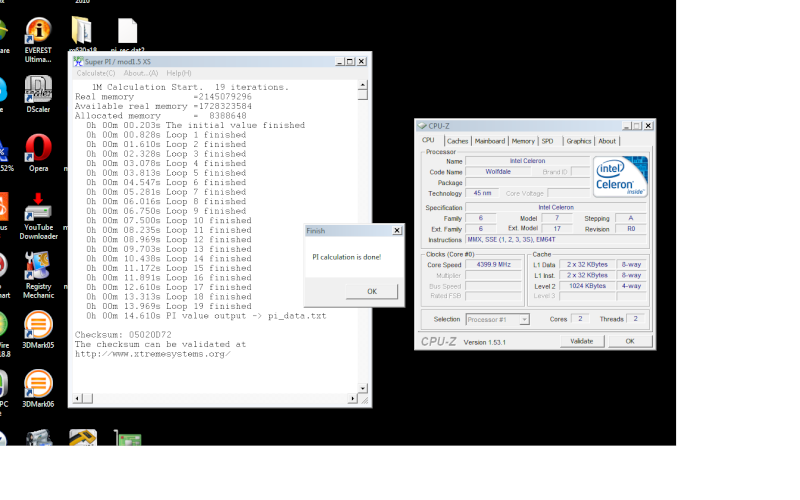800x500 pixels.
Task: Switch to the SPD tab in CPU-Z
Action: (547, 141)
